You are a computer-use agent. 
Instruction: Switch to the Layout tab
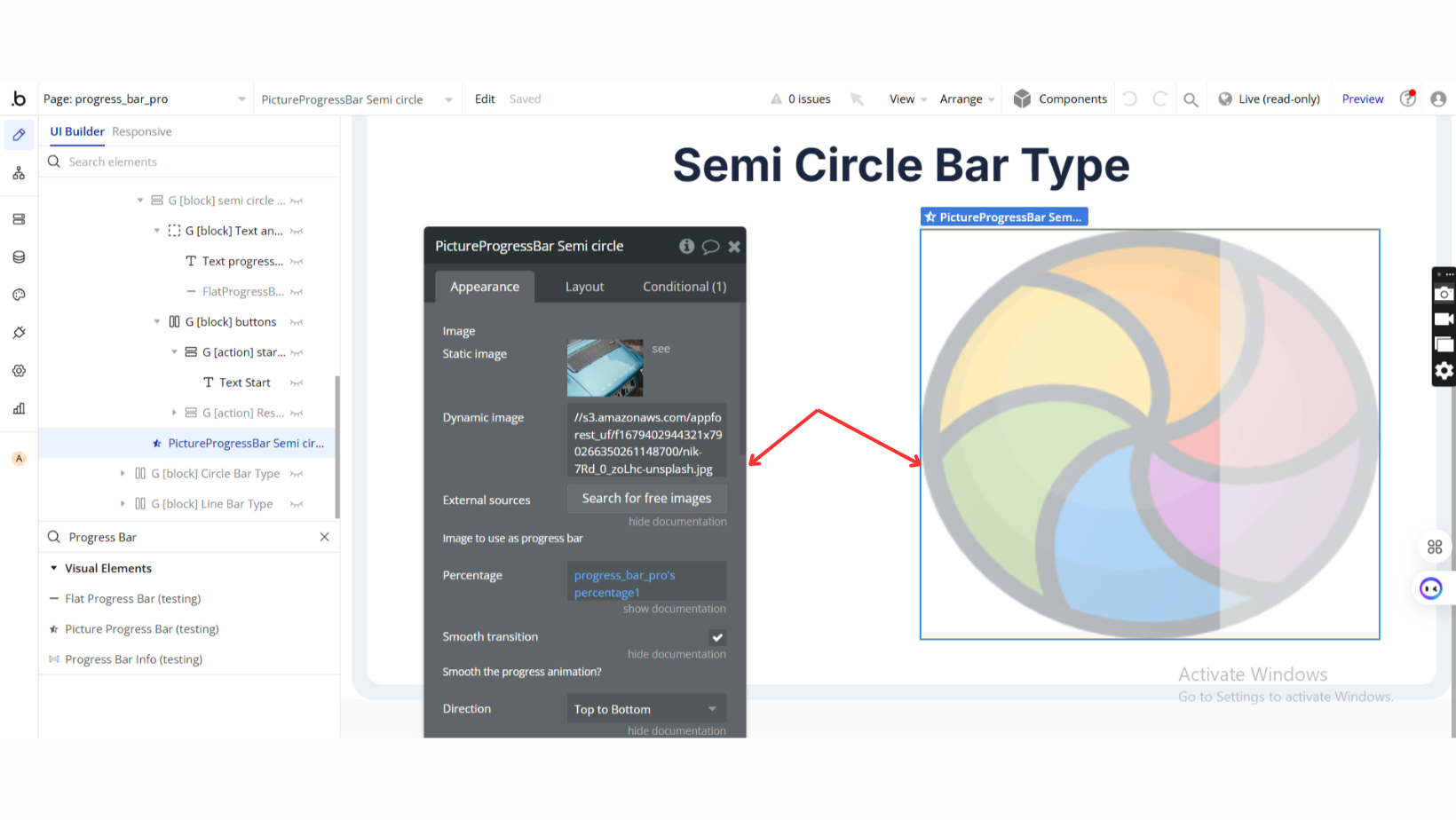coord(584,287)
